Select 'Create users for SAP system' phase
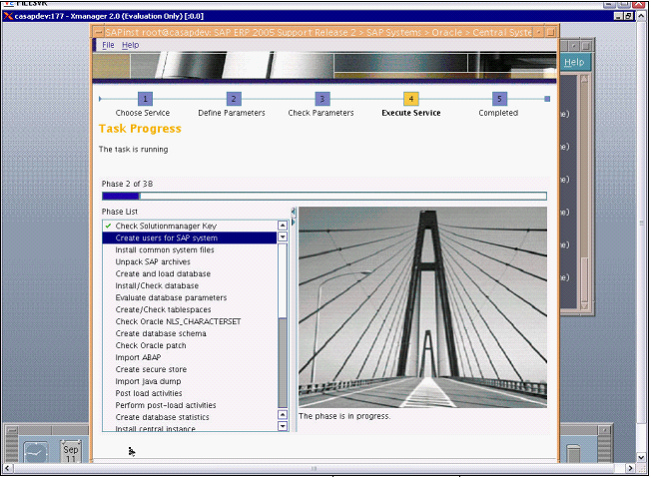The width and height of the screenshot is (651, 478). point(166,238)
